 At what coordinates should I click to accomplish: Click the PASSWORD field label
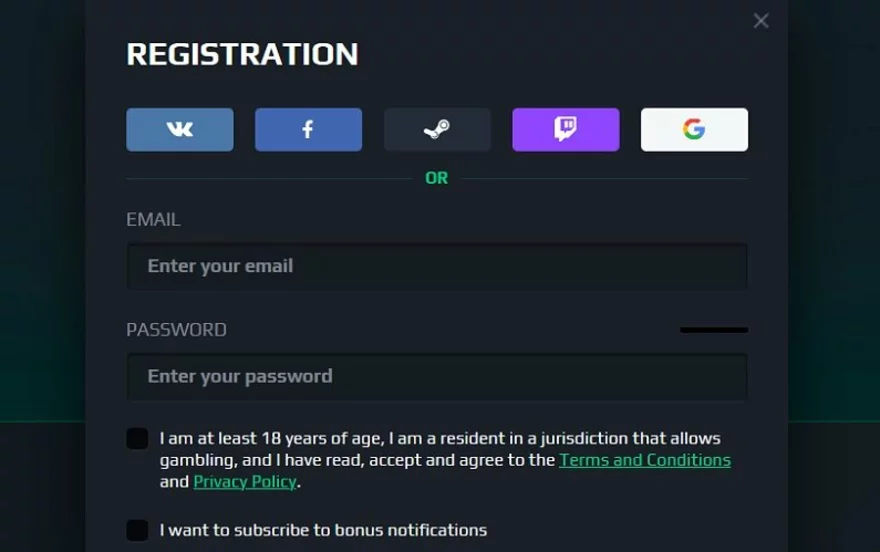pos(176,330)
